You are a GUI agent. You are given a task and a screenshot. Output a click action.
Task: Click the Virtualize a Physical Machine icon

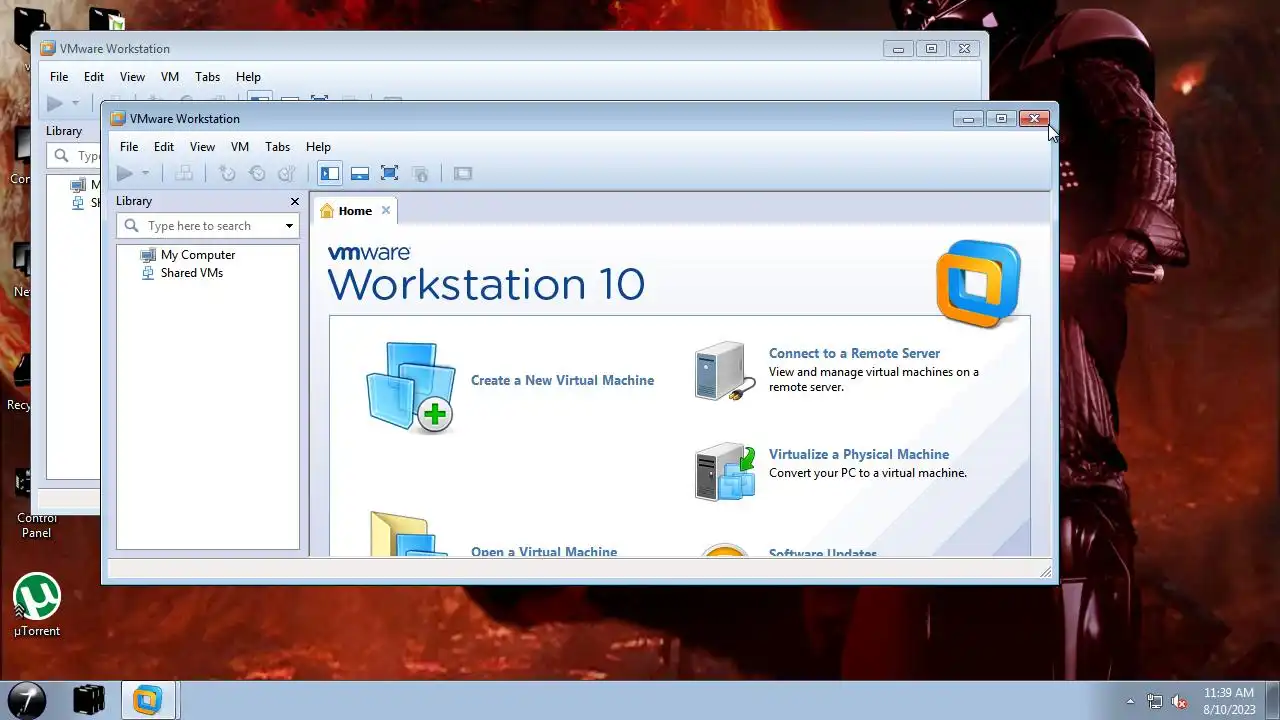725,471
